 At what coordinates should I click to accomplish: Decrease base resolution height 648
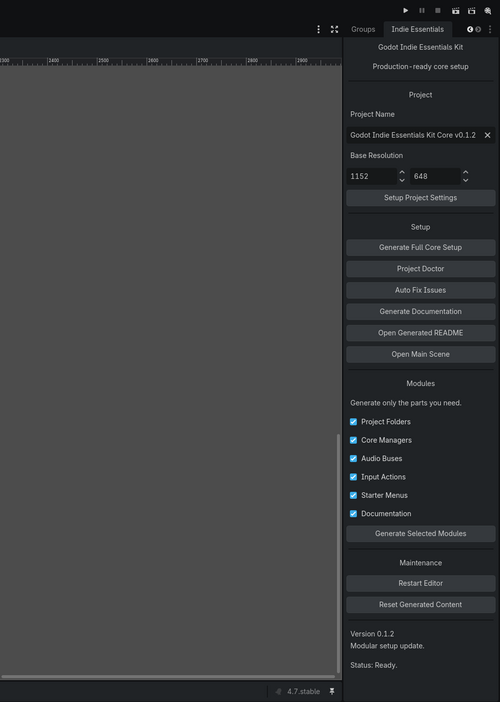click(466, 180)
